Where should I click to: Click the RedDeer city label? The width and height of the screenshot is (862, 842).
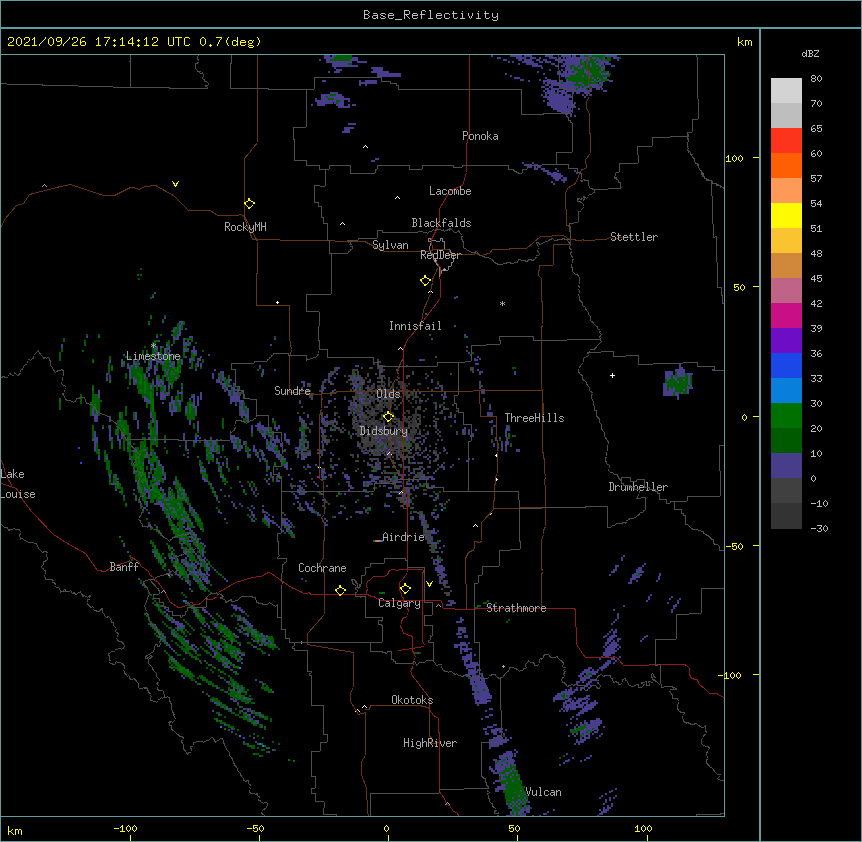tap(440, 255)
